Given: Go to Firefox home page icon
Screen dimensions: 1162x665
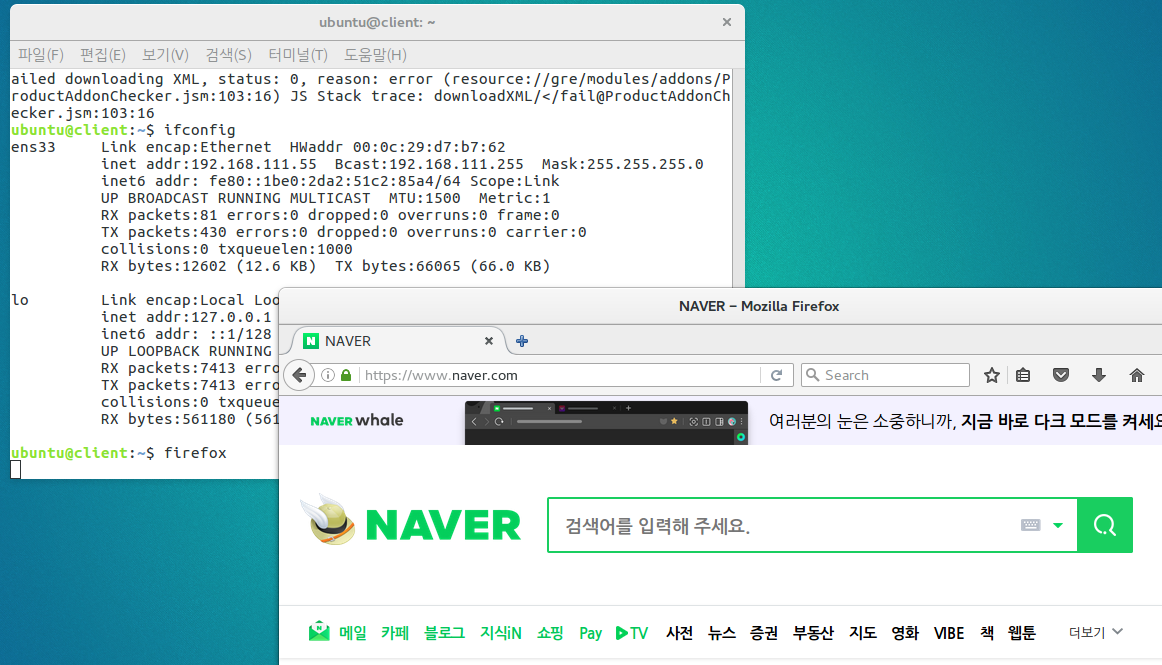Looking at the screenshot, I should tap(1137, 375).
